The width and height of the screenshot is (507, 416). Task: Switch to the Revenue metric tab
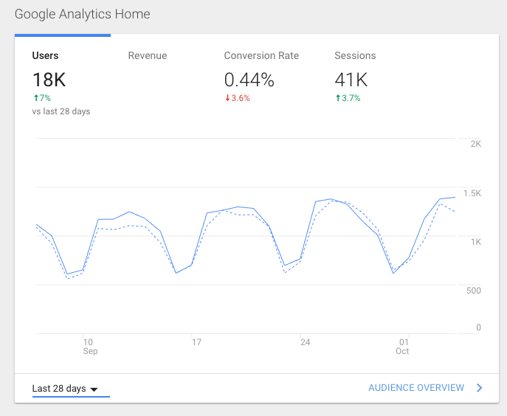click(147, 56)
